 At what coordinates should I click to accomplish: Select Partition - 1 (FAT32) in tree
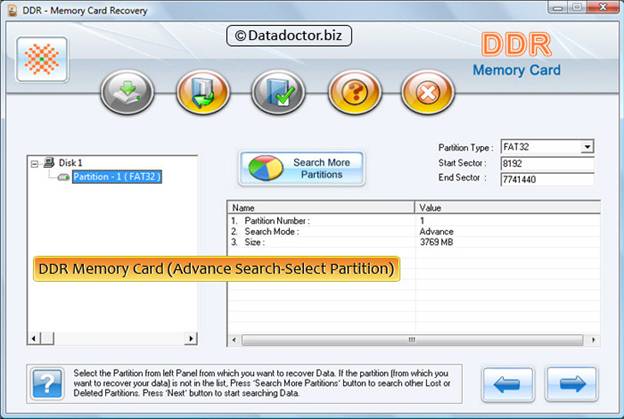click(117, 177)
